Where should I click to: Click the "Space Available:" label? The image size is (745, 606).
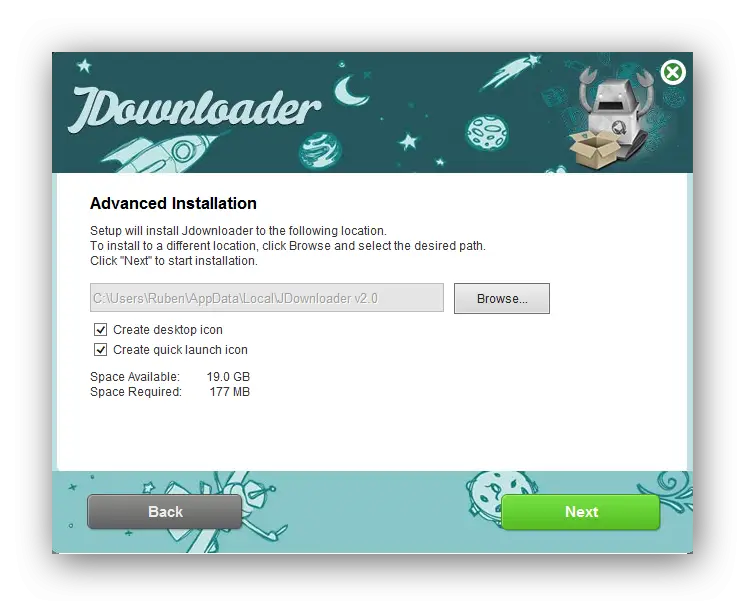(135, 377)
